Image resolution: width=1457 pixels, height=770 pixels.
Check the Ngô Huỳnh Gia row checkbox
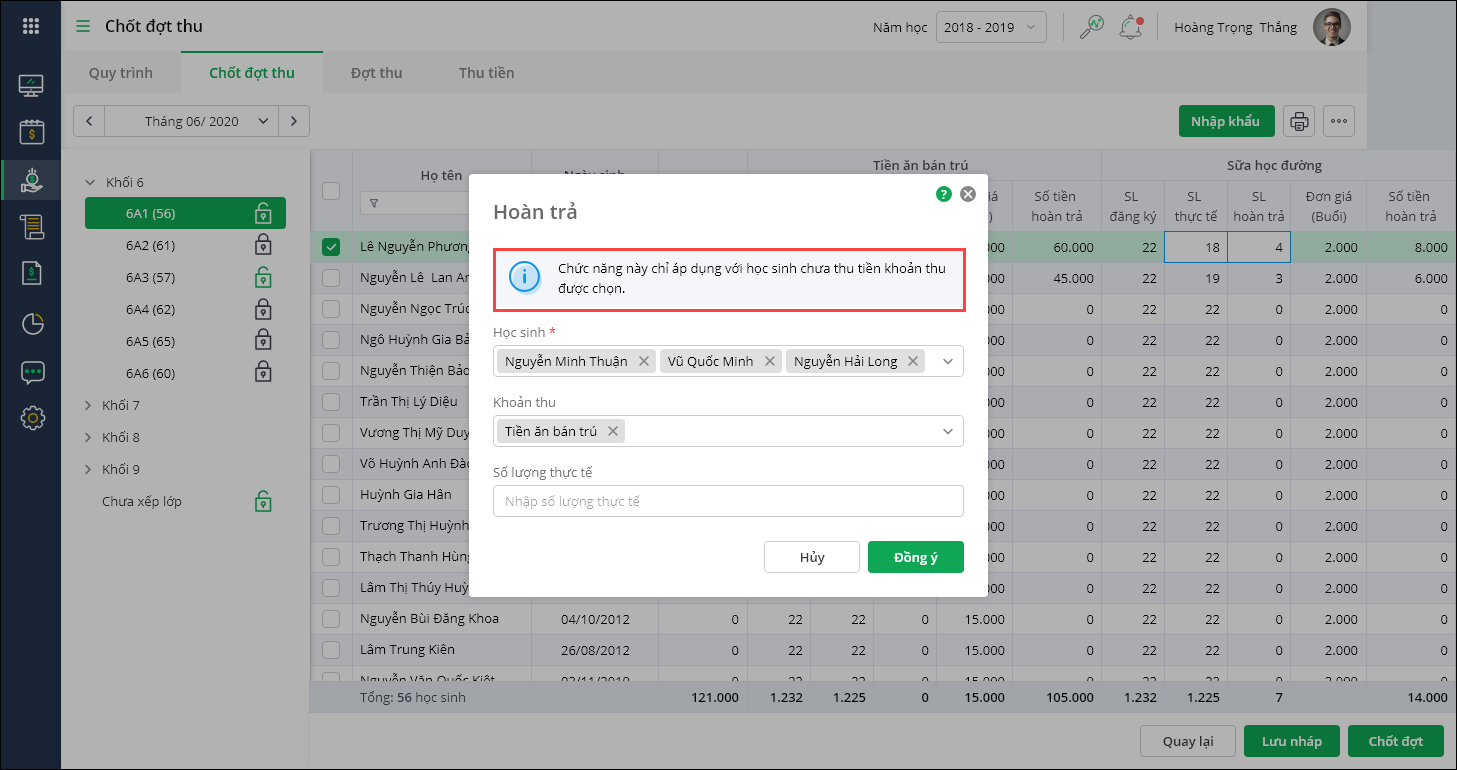tap(331, 340)
